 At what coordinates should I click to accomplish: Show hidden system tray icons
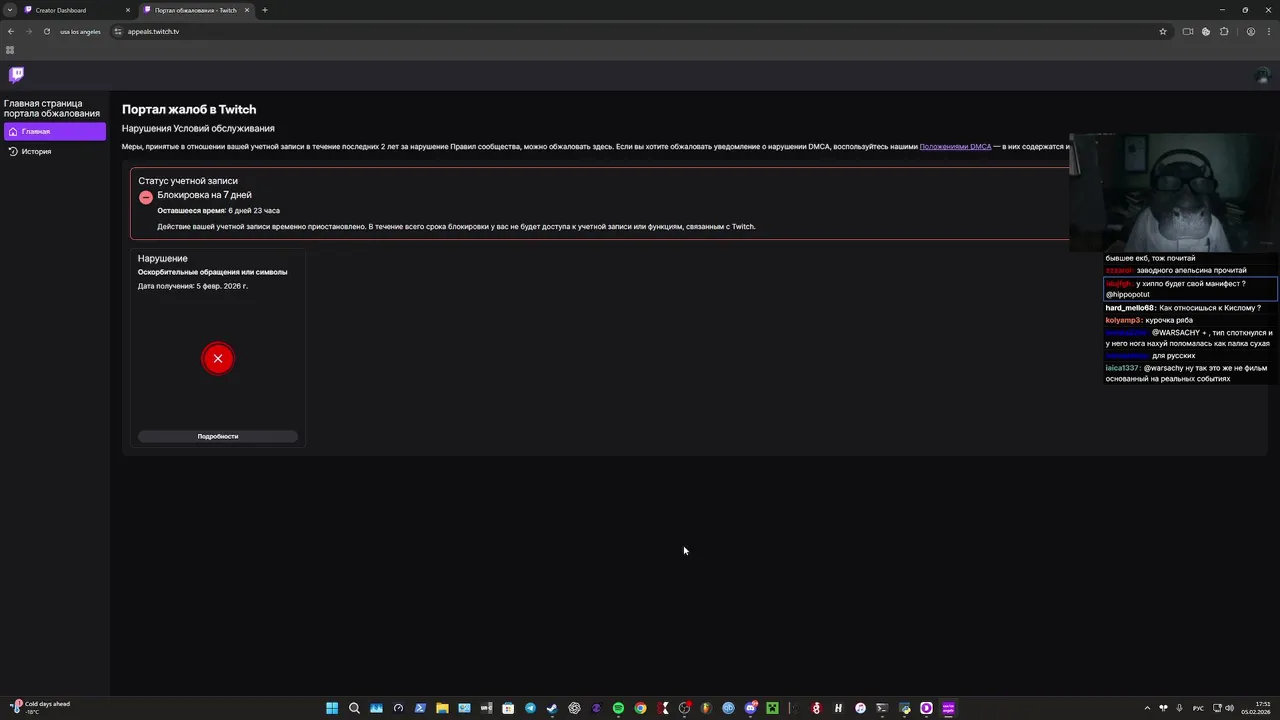click(1147, 708)
